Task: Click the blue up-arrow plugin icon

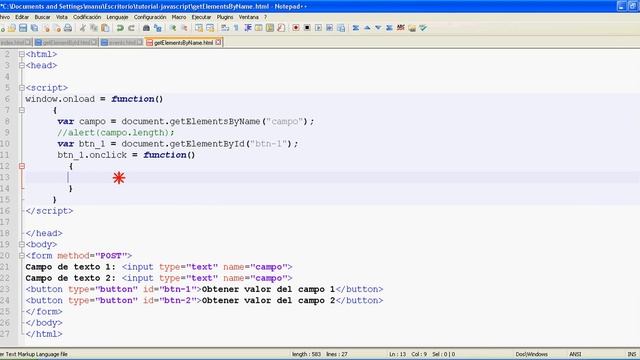Action: pyautogui.click(x=367, y=28)
